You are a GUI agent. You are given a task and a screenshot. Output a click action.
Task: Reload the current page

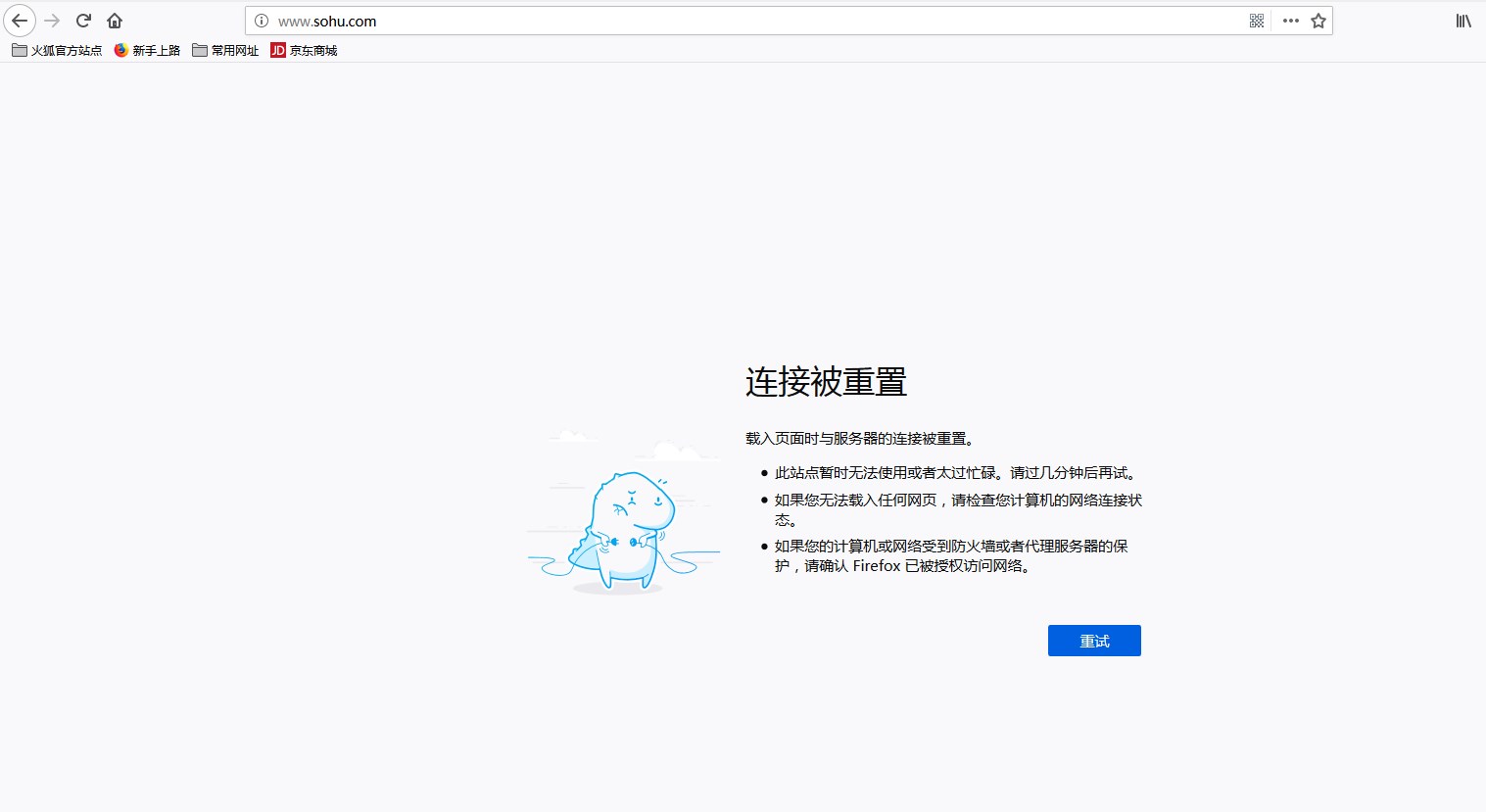[x=83, y=21]
